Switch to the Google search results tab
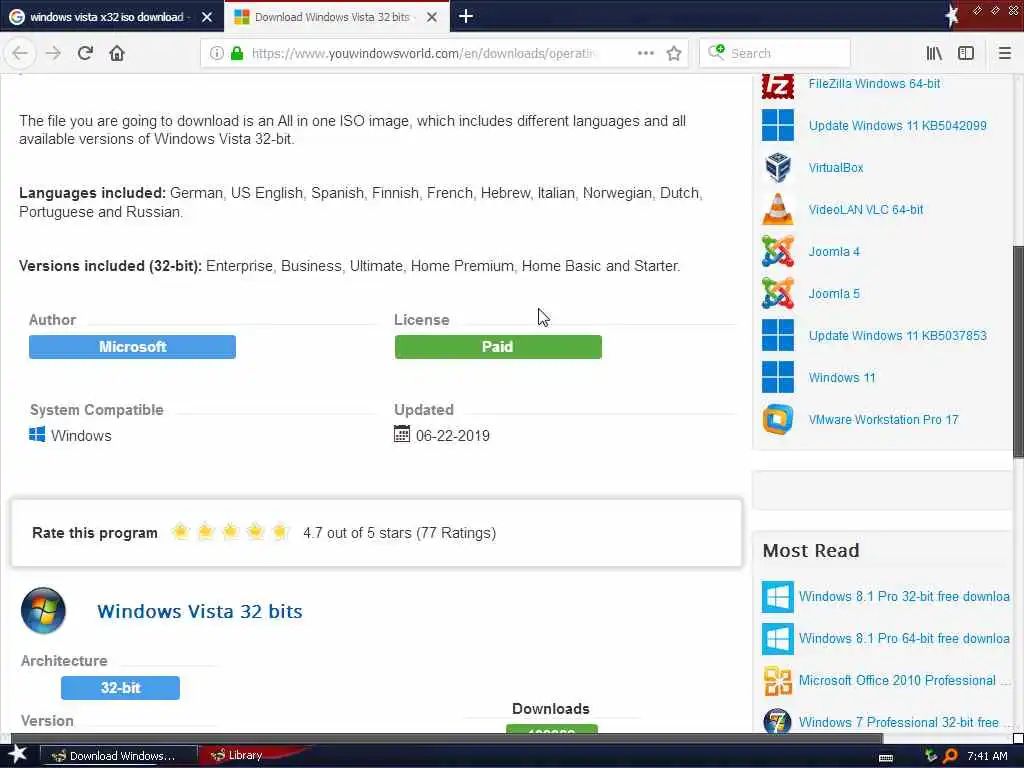1024x768 pixels. pos(106,17)
